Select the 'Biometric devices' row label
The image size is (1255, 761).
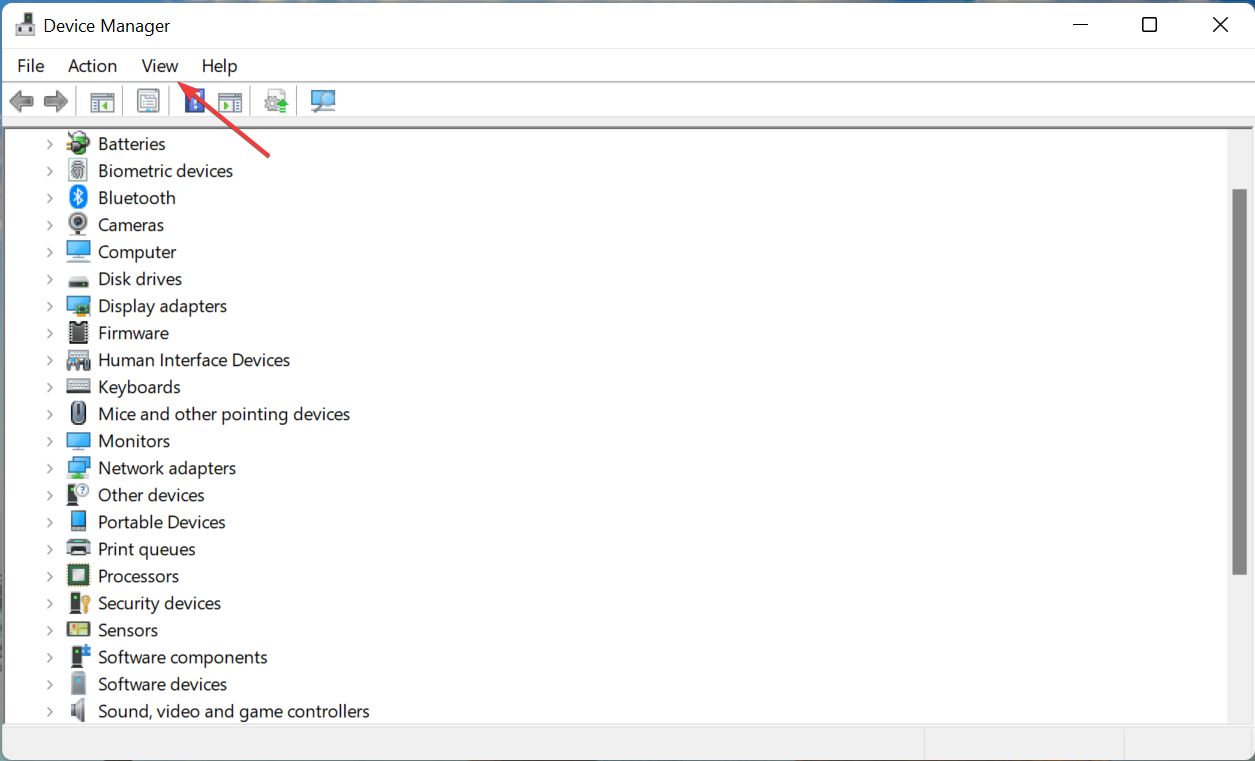[x=165, y=171]
